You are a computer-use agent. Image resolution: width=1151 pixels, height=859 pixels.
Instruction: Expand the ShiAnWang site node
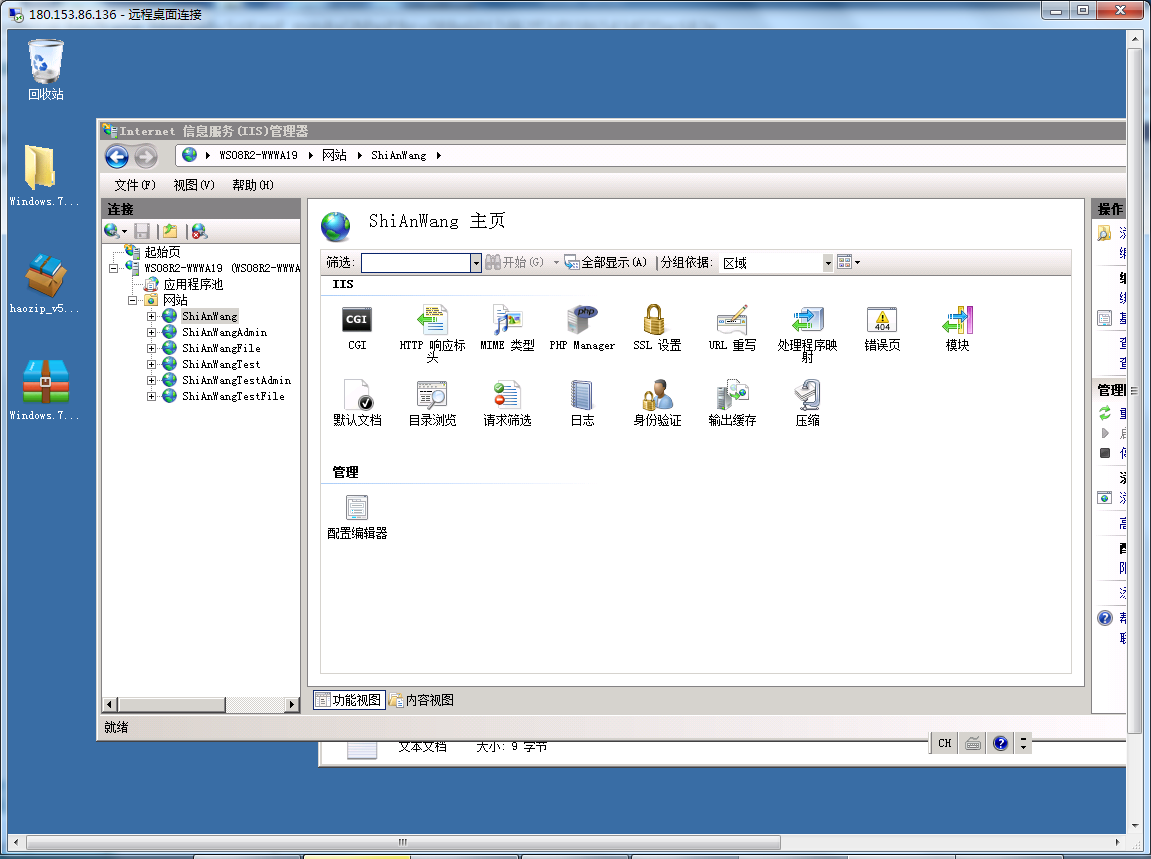(151, 316)
